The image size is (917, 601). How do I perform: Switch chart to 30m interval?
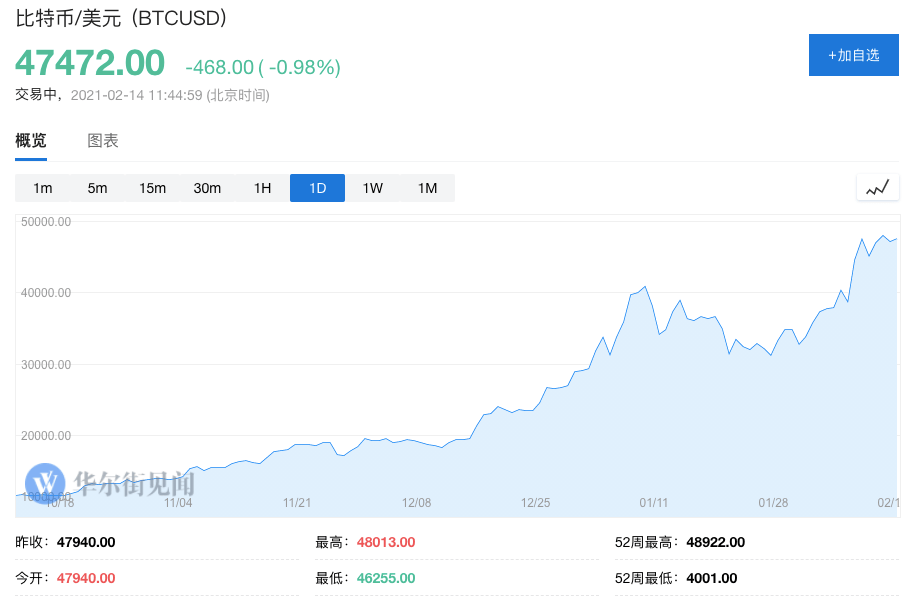click(x=207, y=188)
